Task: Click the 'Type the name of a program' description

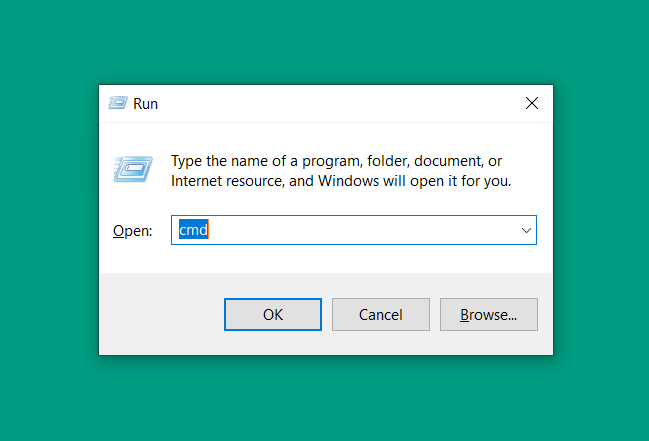Action: (x=341, y=171)
